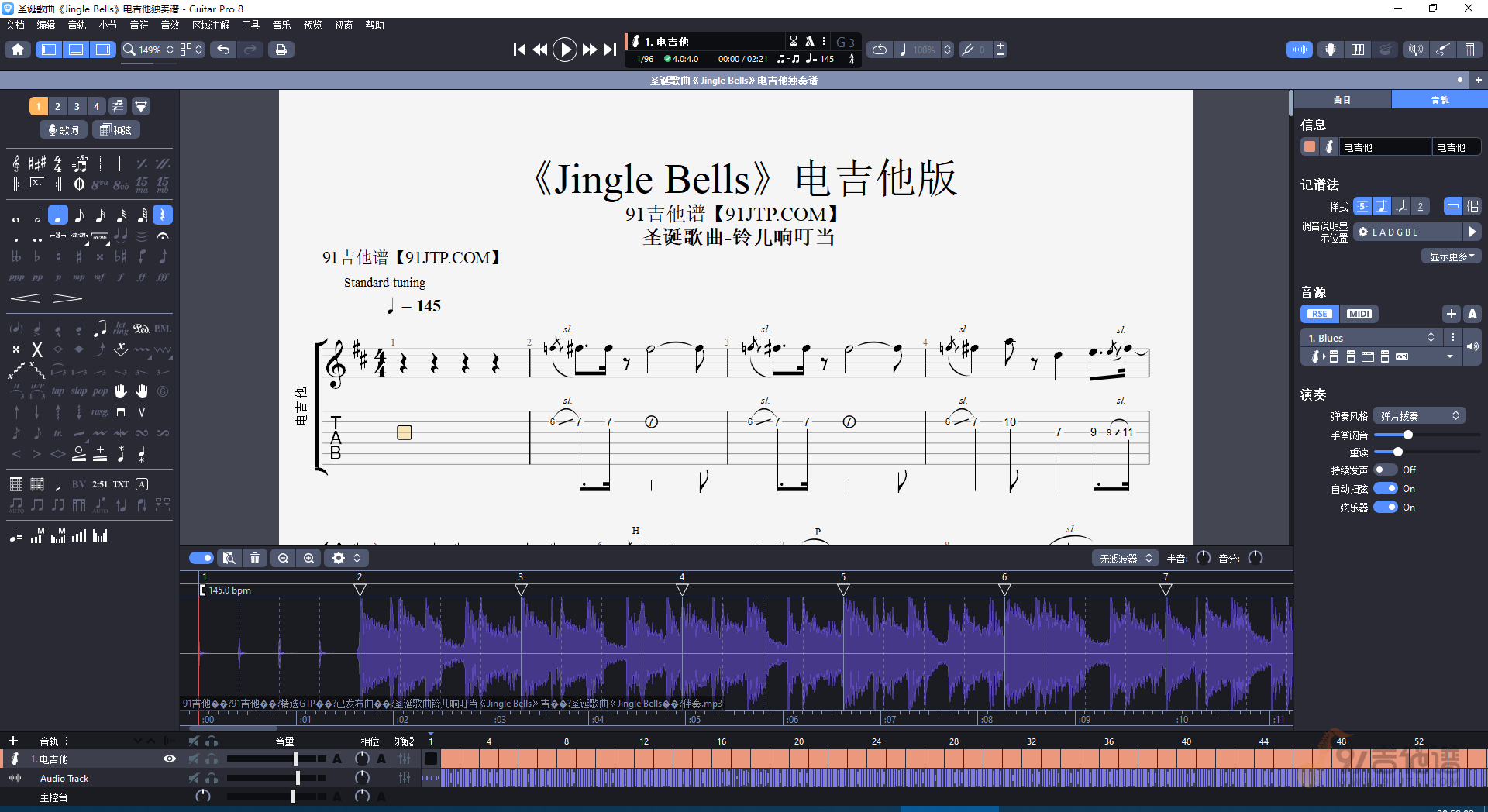Toggle metronome in transport display
The image size is (1488, 812).
pyautogui.click(x=809, y=41)
